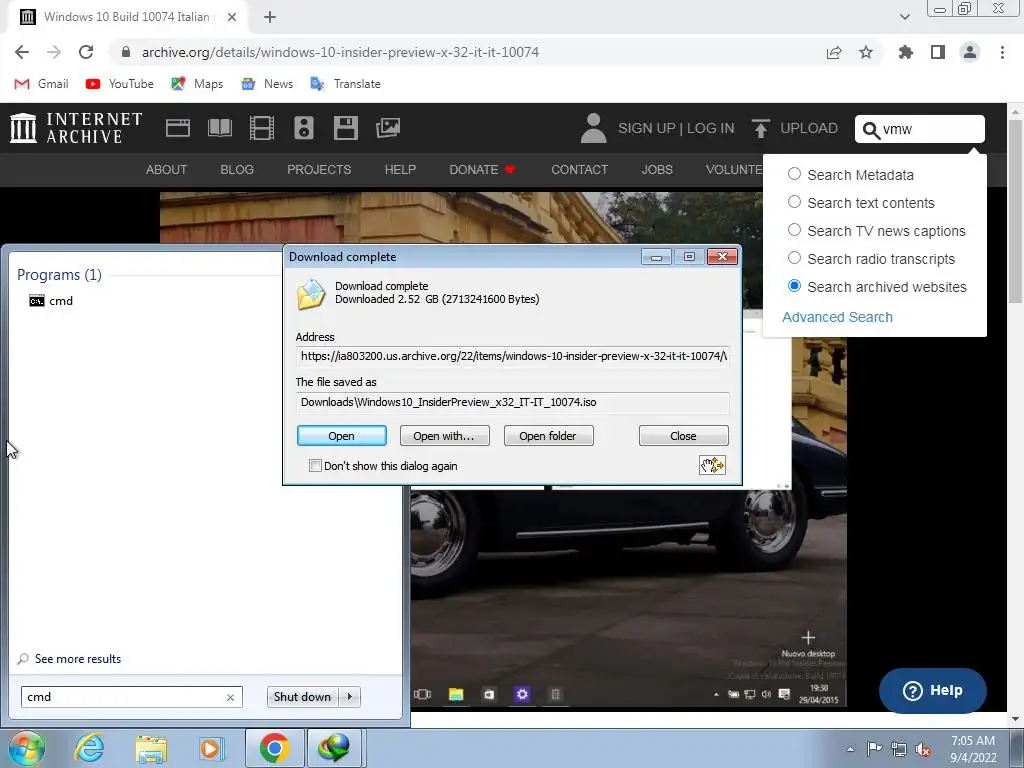
Task: Open the Chrome profile icon
Action: (x=970, y=52)
